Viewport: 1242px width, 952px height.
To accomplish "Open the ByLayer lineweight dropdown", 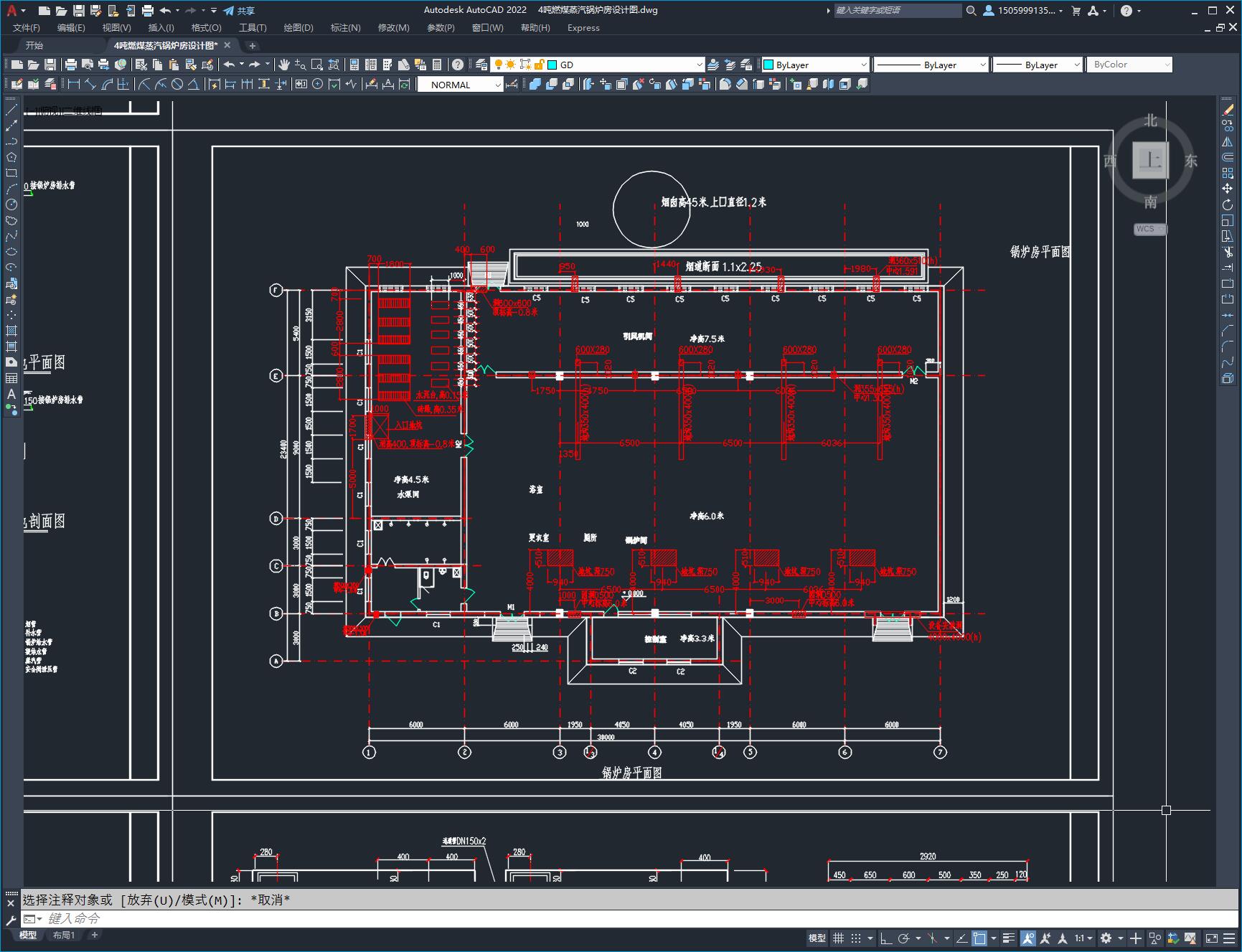I will point(1076,65).
